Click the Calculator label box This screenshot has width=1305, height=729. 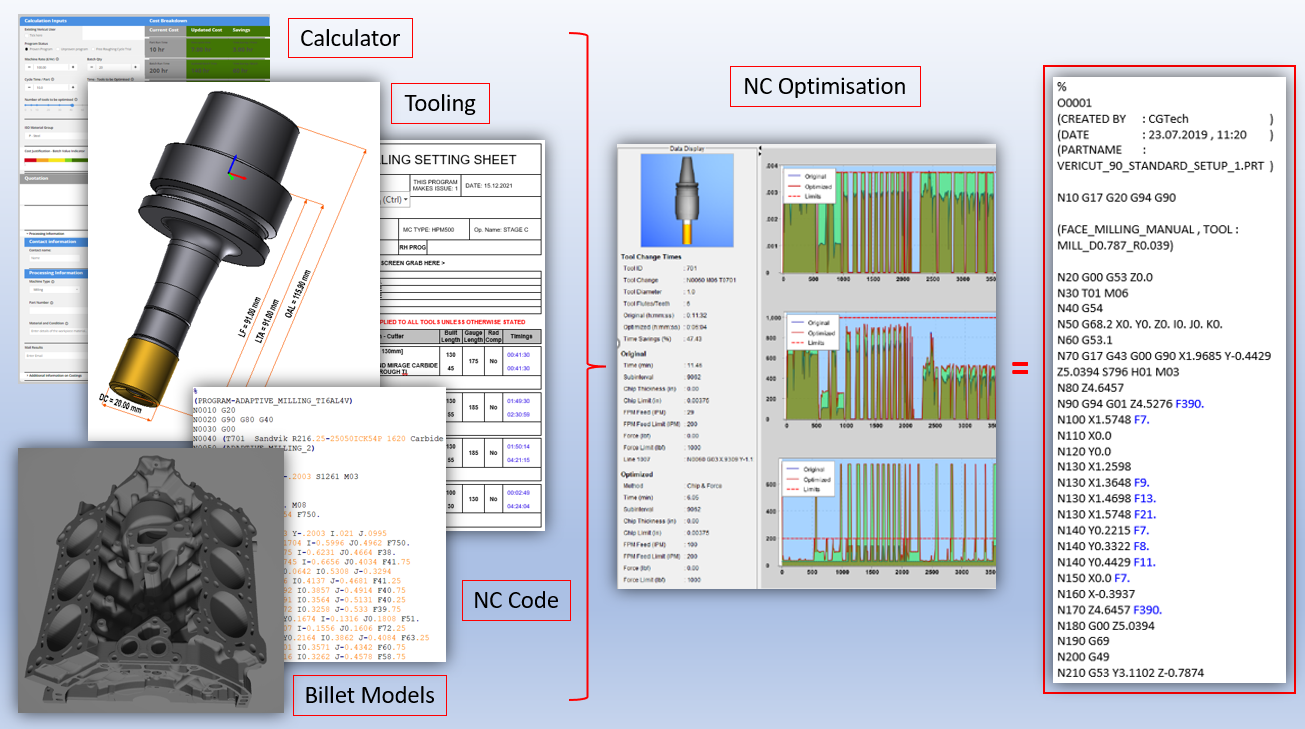click(x=350, y=39)
